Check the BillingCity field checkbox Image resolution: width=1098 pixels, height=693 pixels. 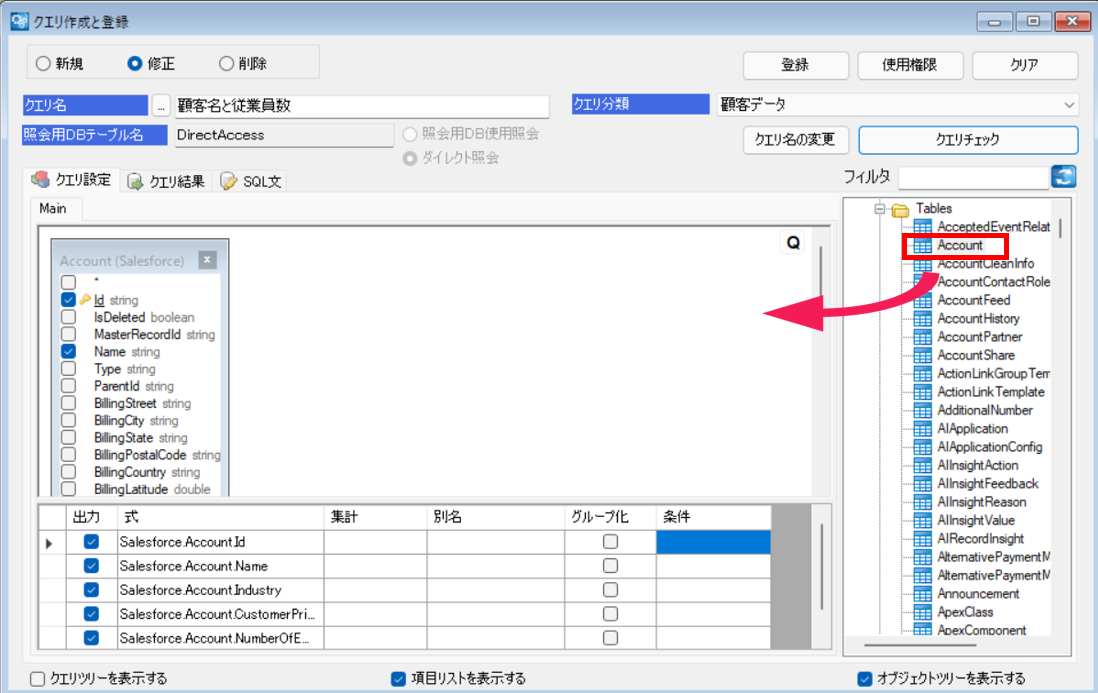coord(69,420)
